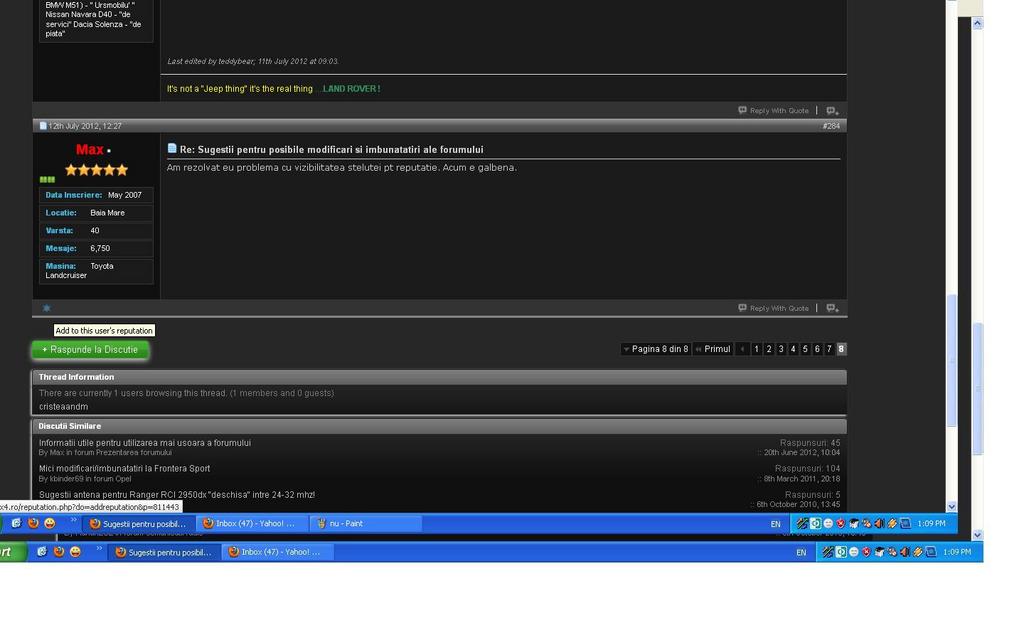The image size is (1024, 640).
Task: Switch to 'Sugestii pentru posibil...' taskbar window
Action: pyautogui.click(x=164, y=552)
